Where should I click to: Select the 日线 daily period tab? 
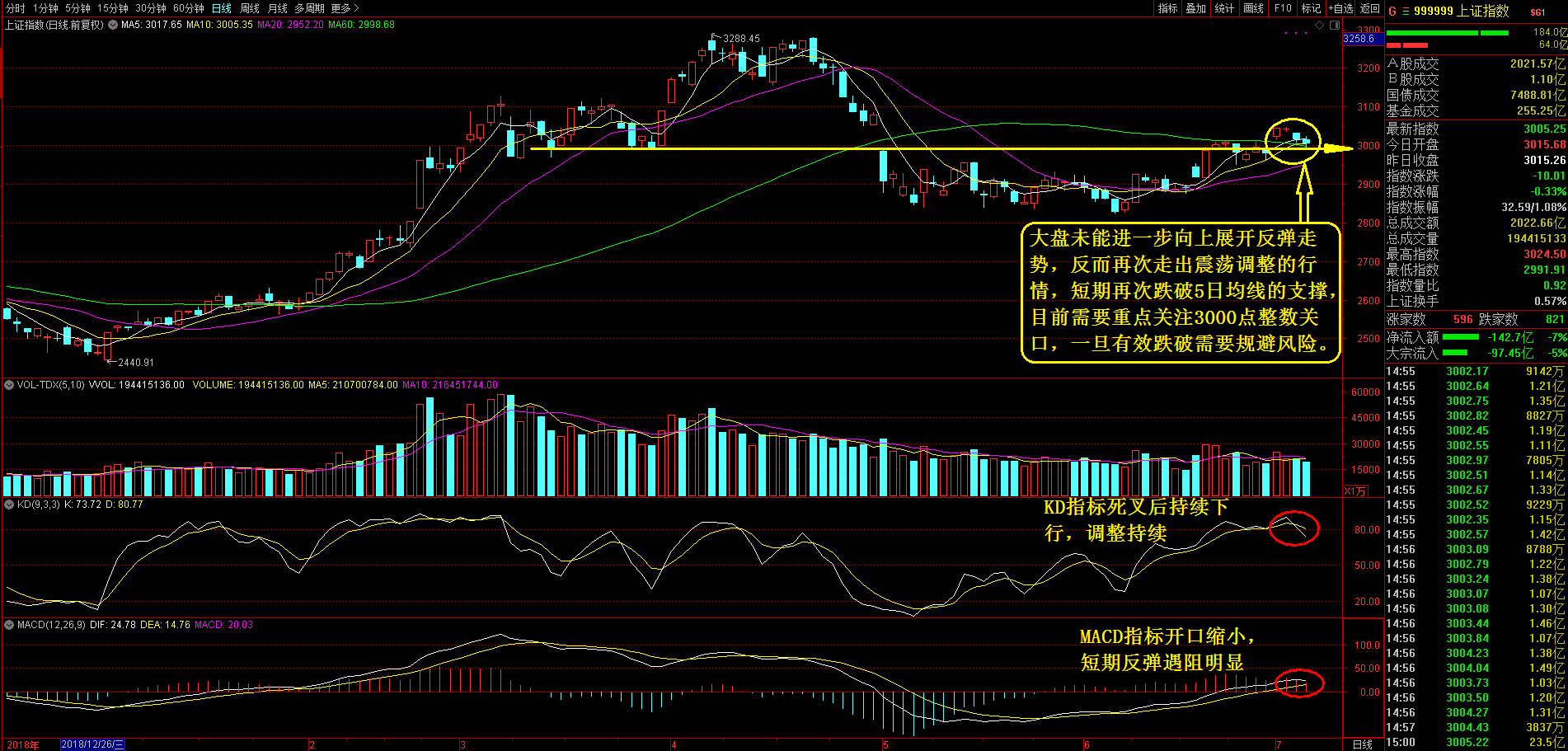coord(222,8)
